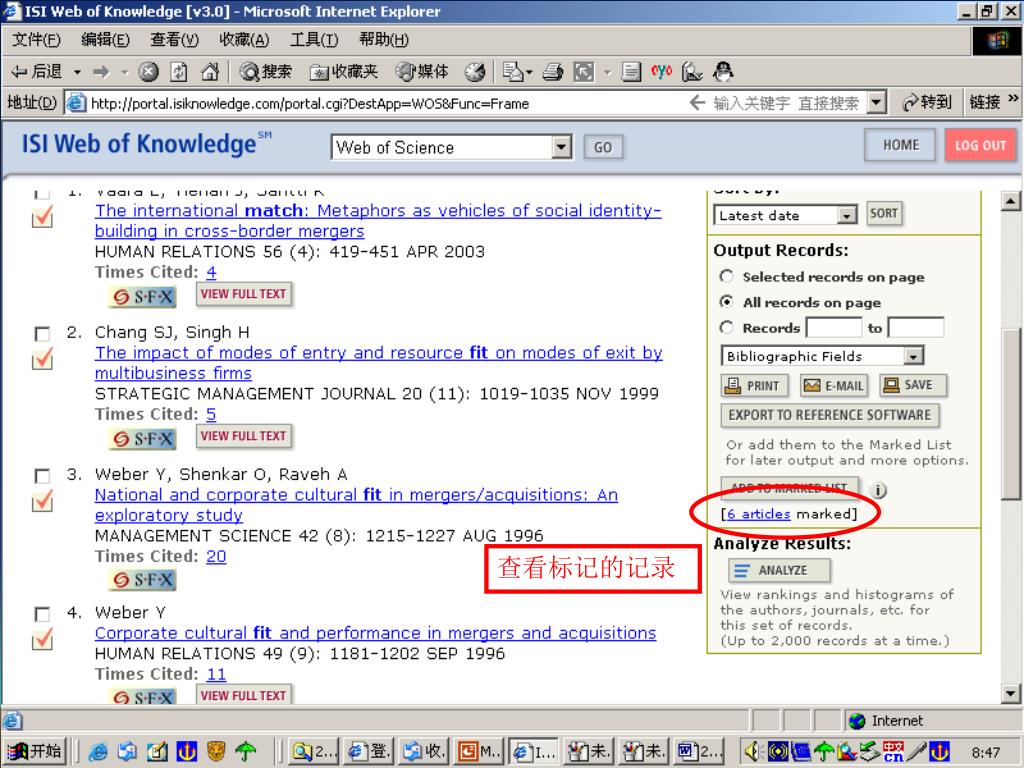Click the ANALYZE results button
1024x768 pixels.
(x=779, y=570)
